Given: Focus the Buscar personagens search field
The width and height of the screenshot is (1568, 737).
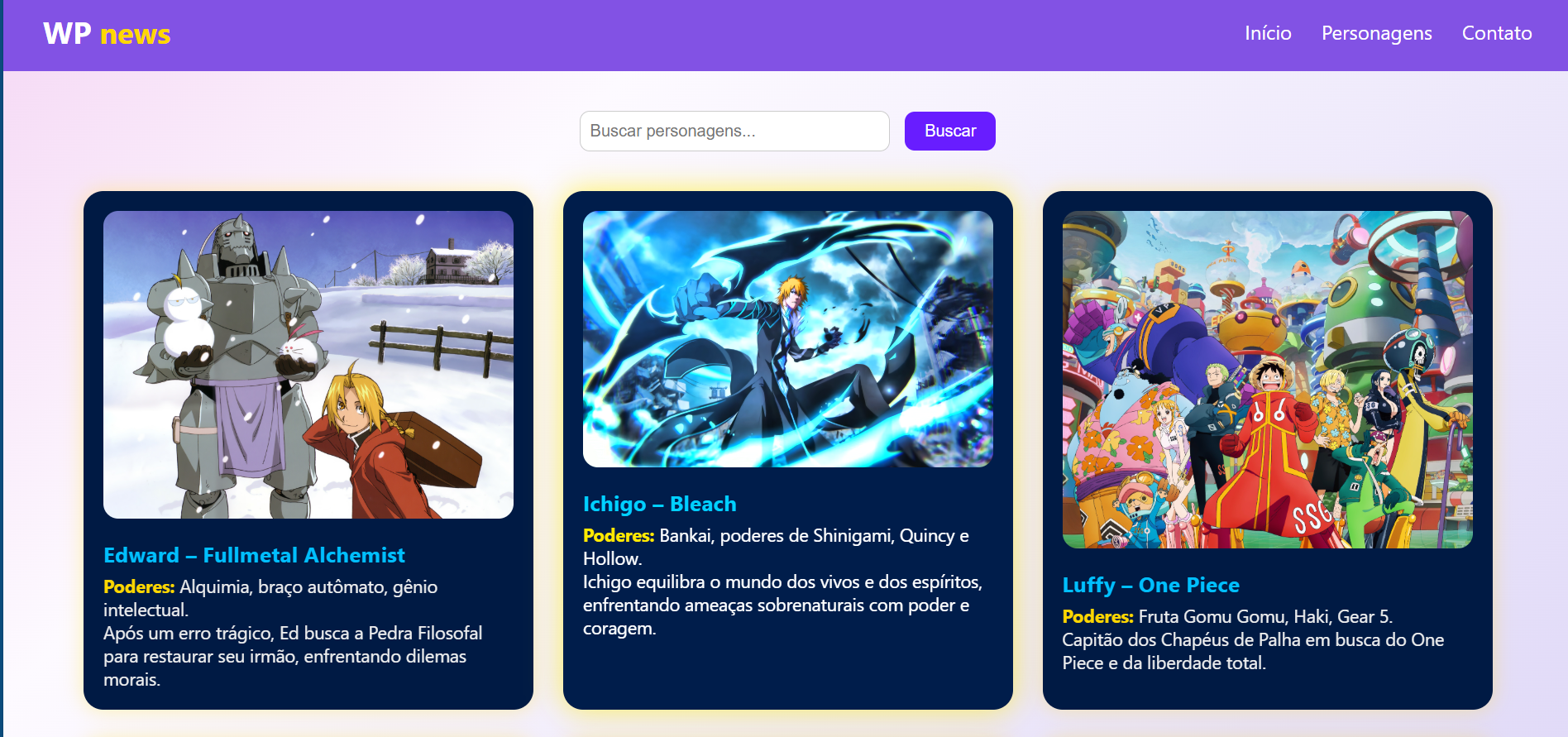Looking at the screenshot, I should 734,131.
